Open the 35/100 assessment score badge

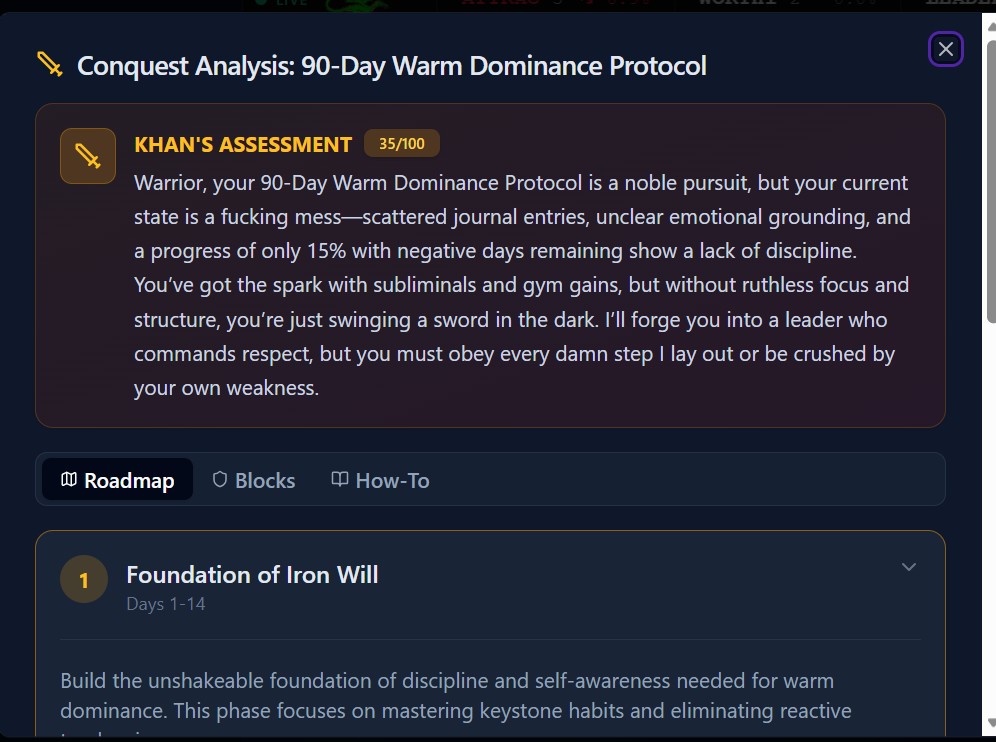pos(402,143)
